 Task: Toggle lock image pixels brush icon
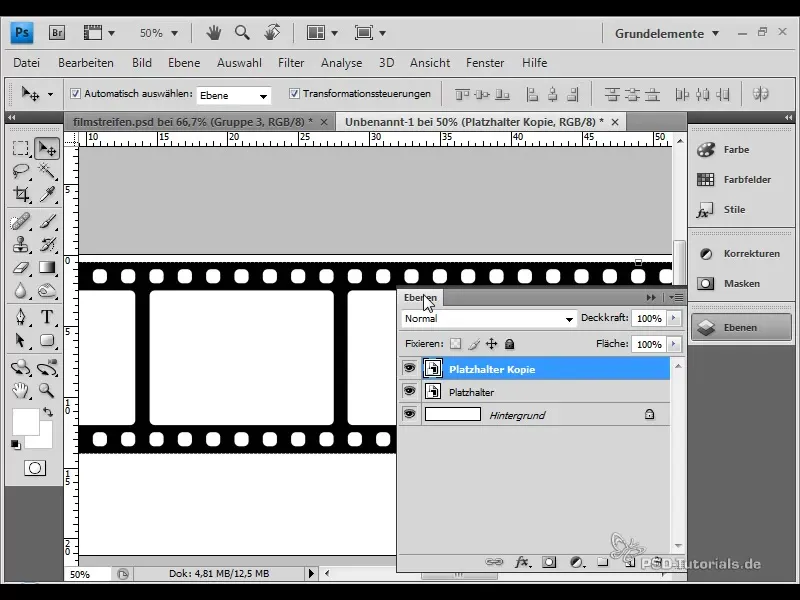pyautogui.click(x=473, y=344)
